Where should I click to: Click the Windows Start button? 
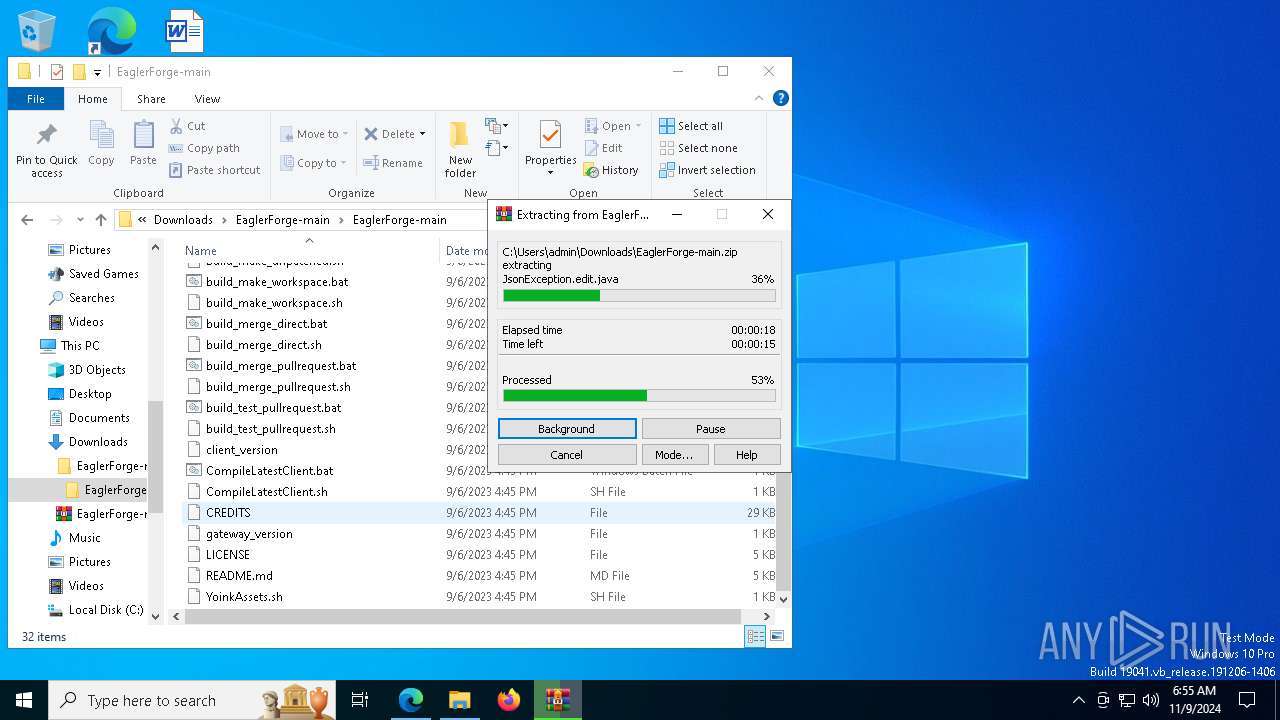point(24,700)
